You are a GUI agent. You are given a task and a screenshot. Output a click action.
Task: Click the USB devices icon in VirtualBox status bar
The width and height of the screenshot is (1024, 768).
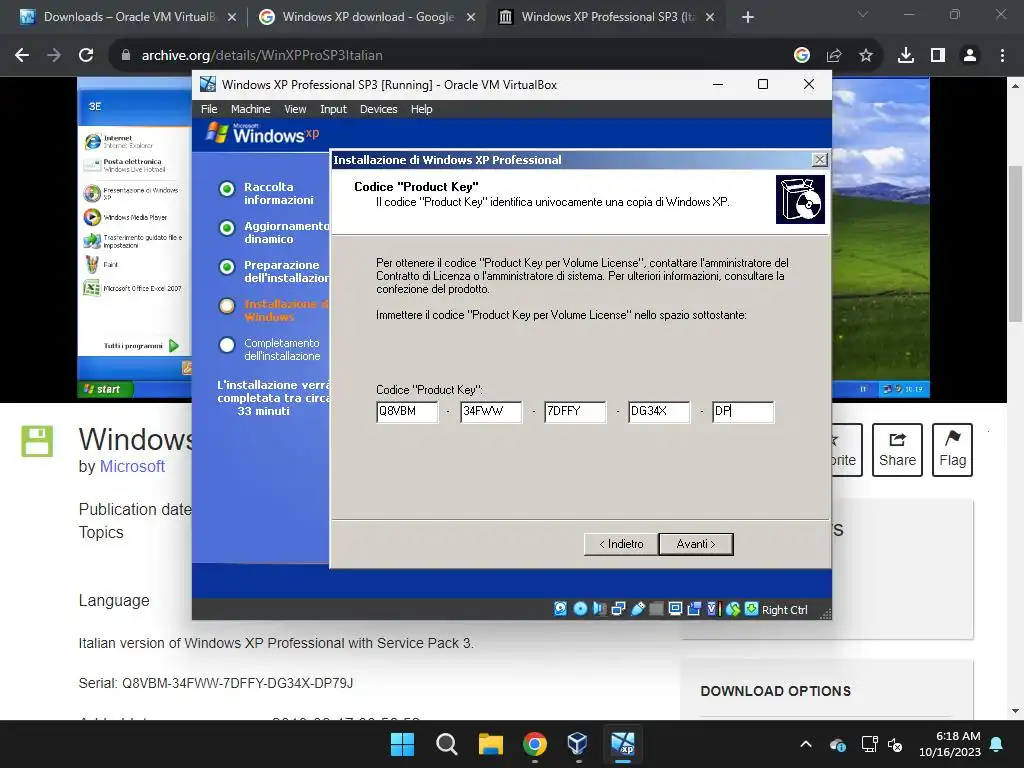637,609
